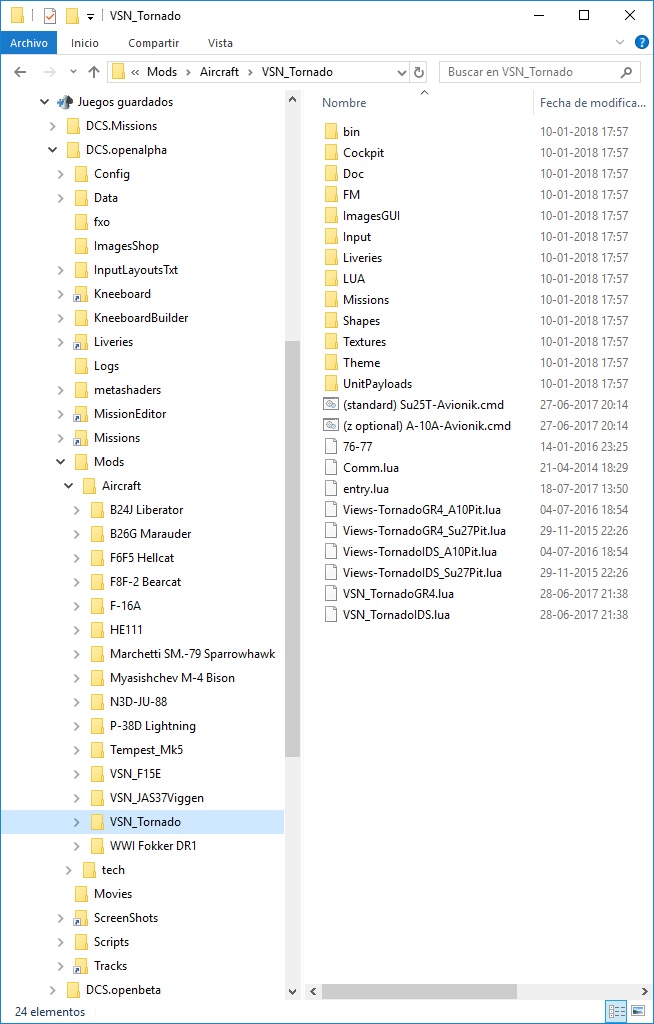
Task: Select VSN_TornadoIDS.lua file
Action: pyautogui.click(x=397, y=615)
